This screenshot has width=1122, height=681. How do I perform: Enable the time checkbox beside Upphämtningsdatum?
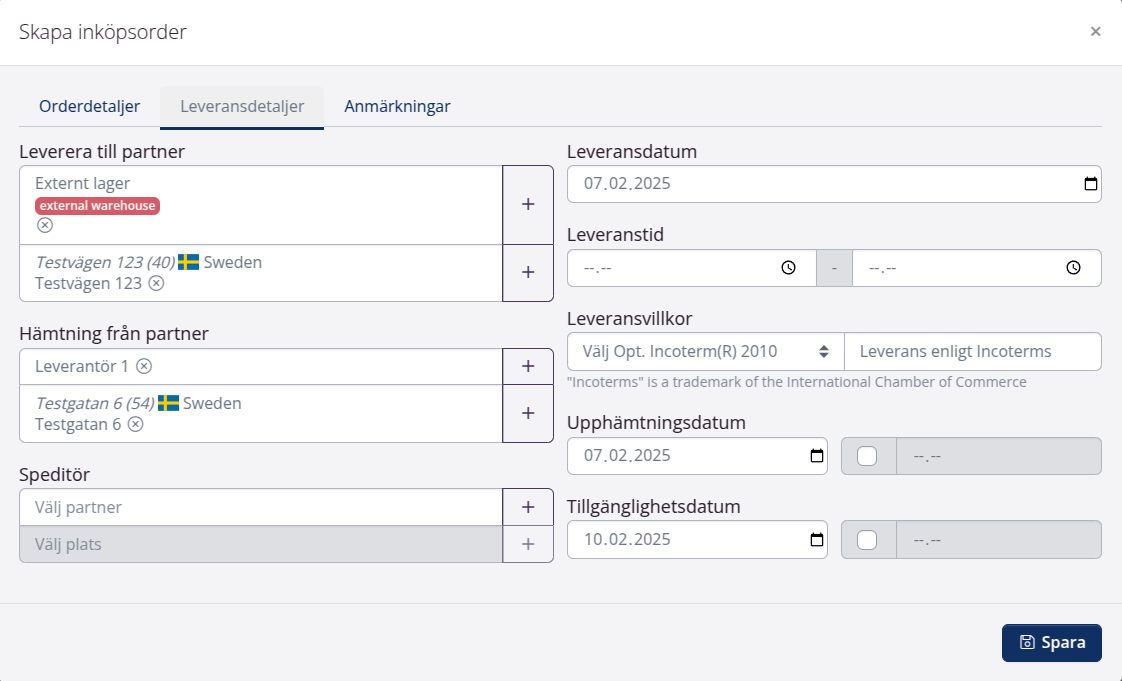pos(868,455)
